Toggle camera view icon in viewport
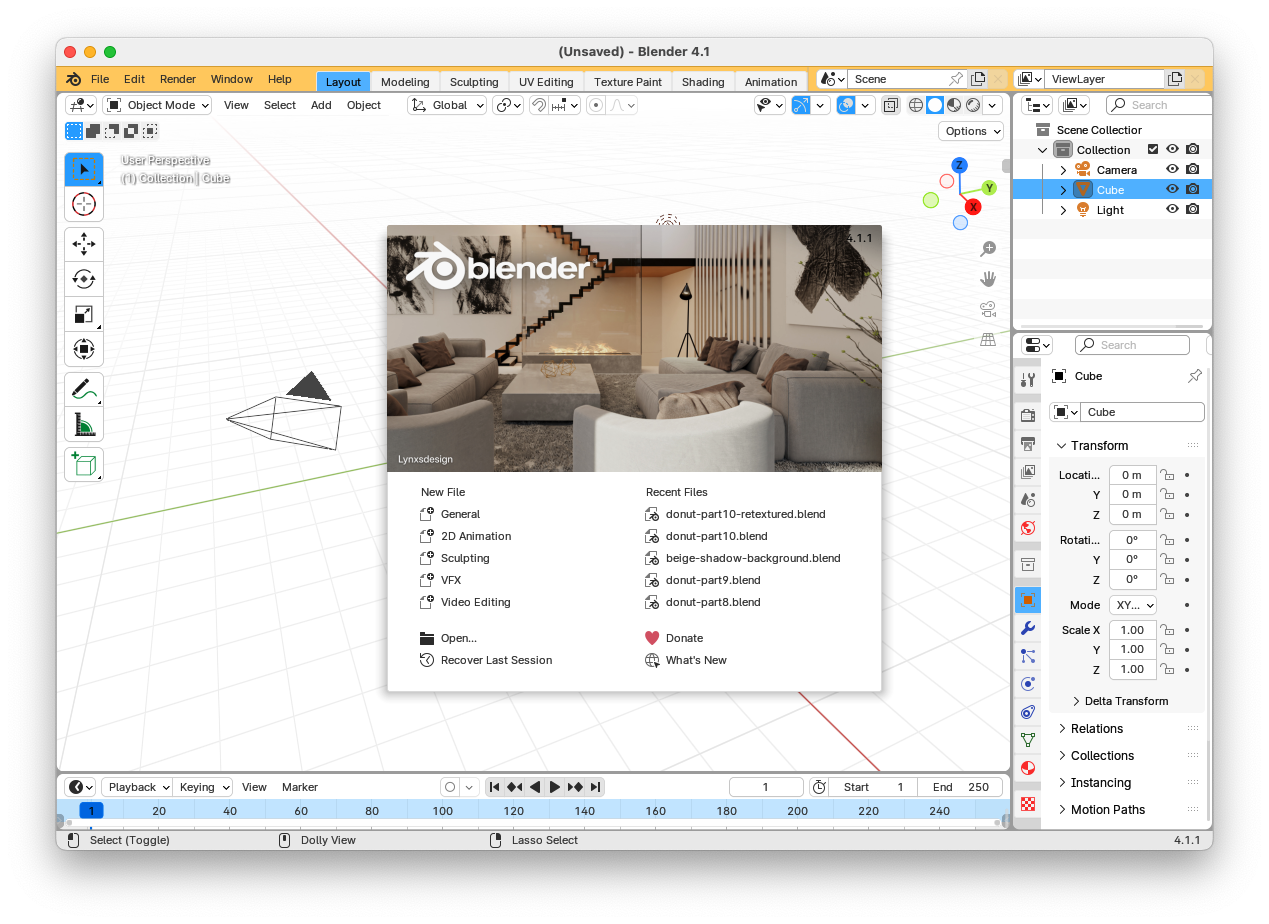 [988, 309]
